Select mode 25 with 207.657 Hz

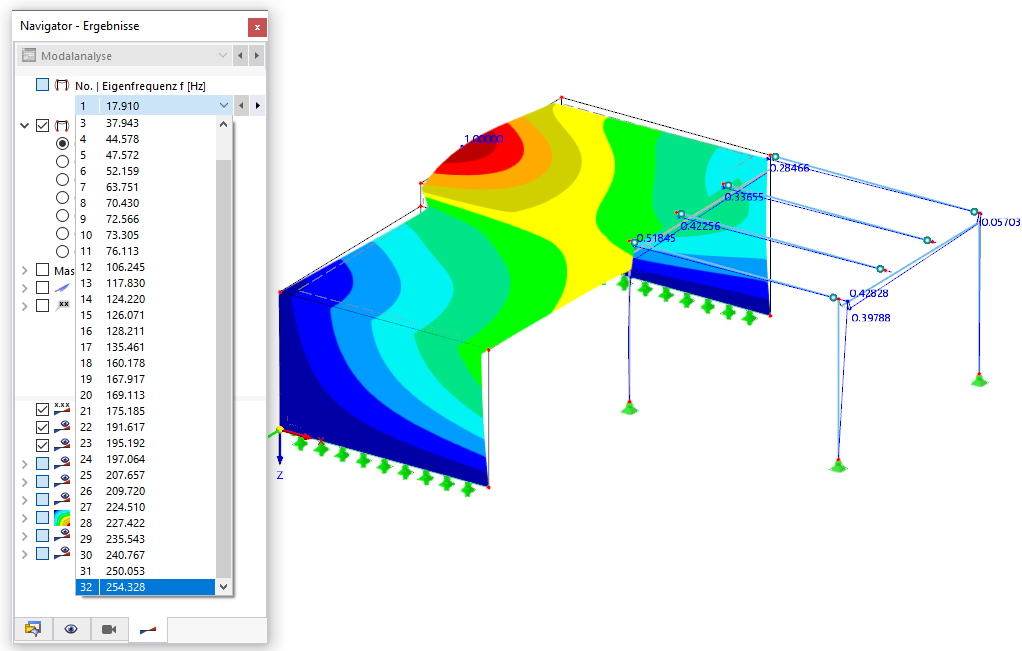pyautogui.click(x=145, y=475)
